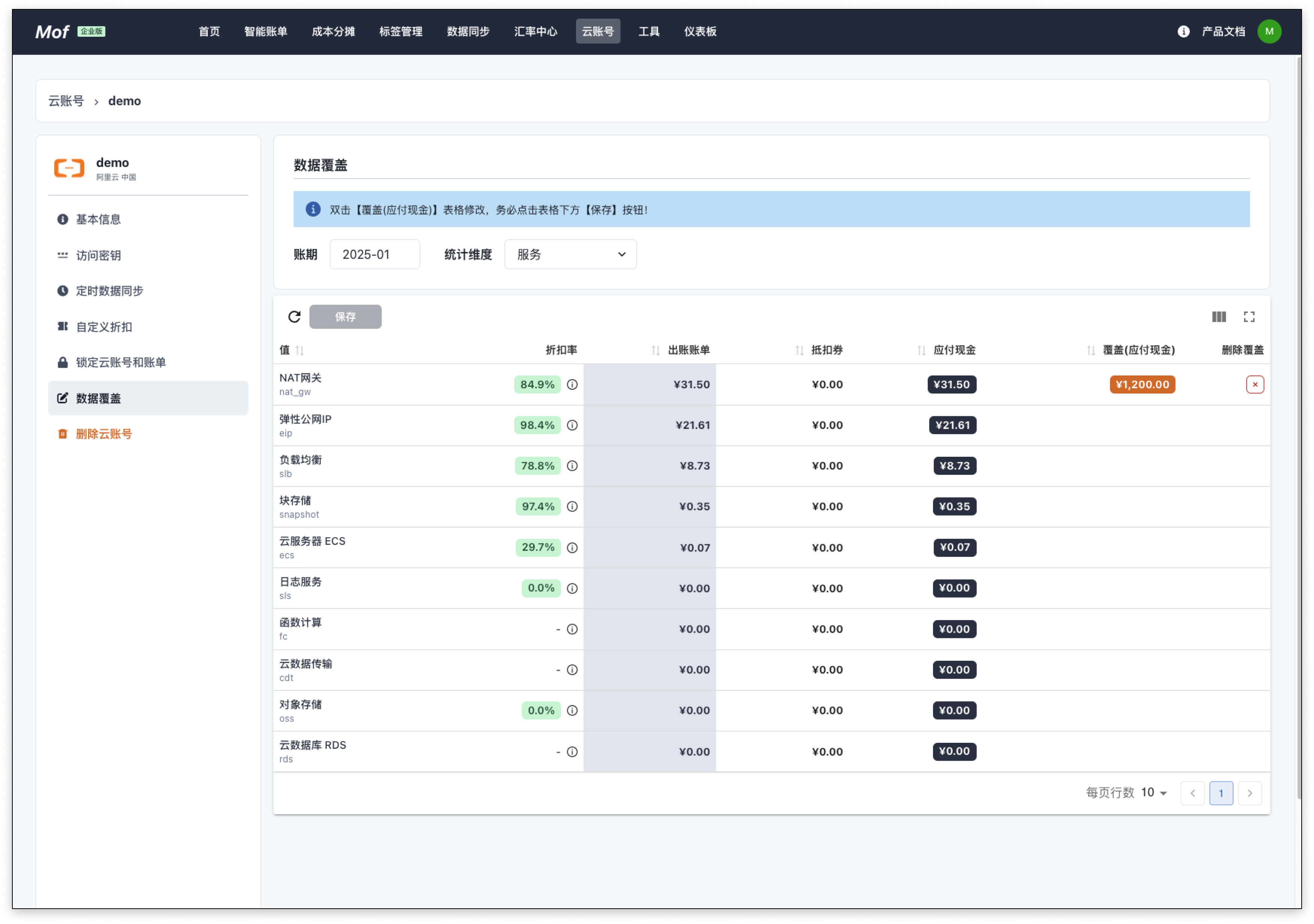This screenshot has width=1314, height=924.
Task: Click the blue info icon in the notice banner
Action: pos(313,209)
